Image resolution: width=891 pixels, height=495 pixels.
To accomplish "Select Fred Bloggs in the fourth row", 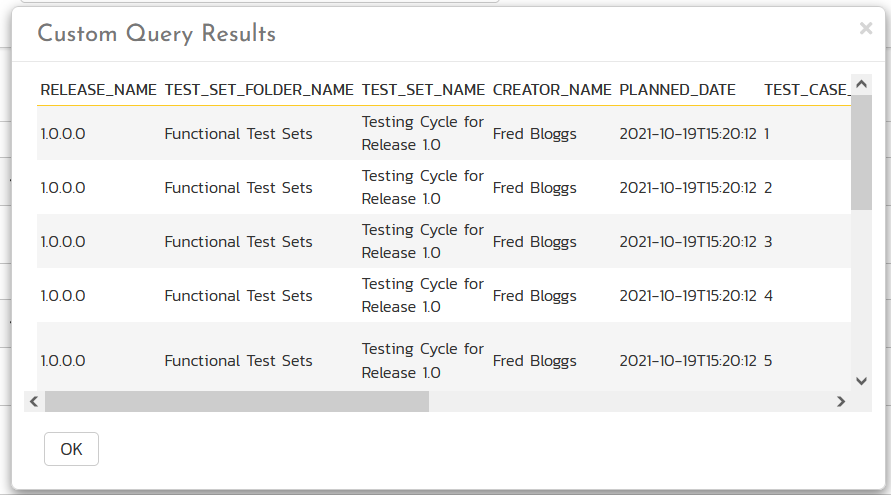I will [x=534, y=296].
